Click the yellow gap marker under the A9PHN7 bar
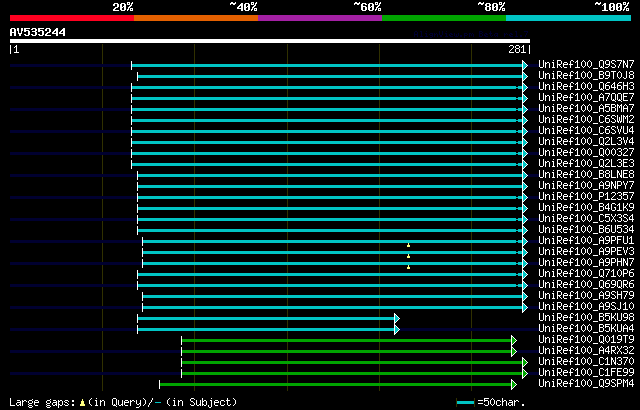This screenshot has width=640, height=410. pos(408,267)
